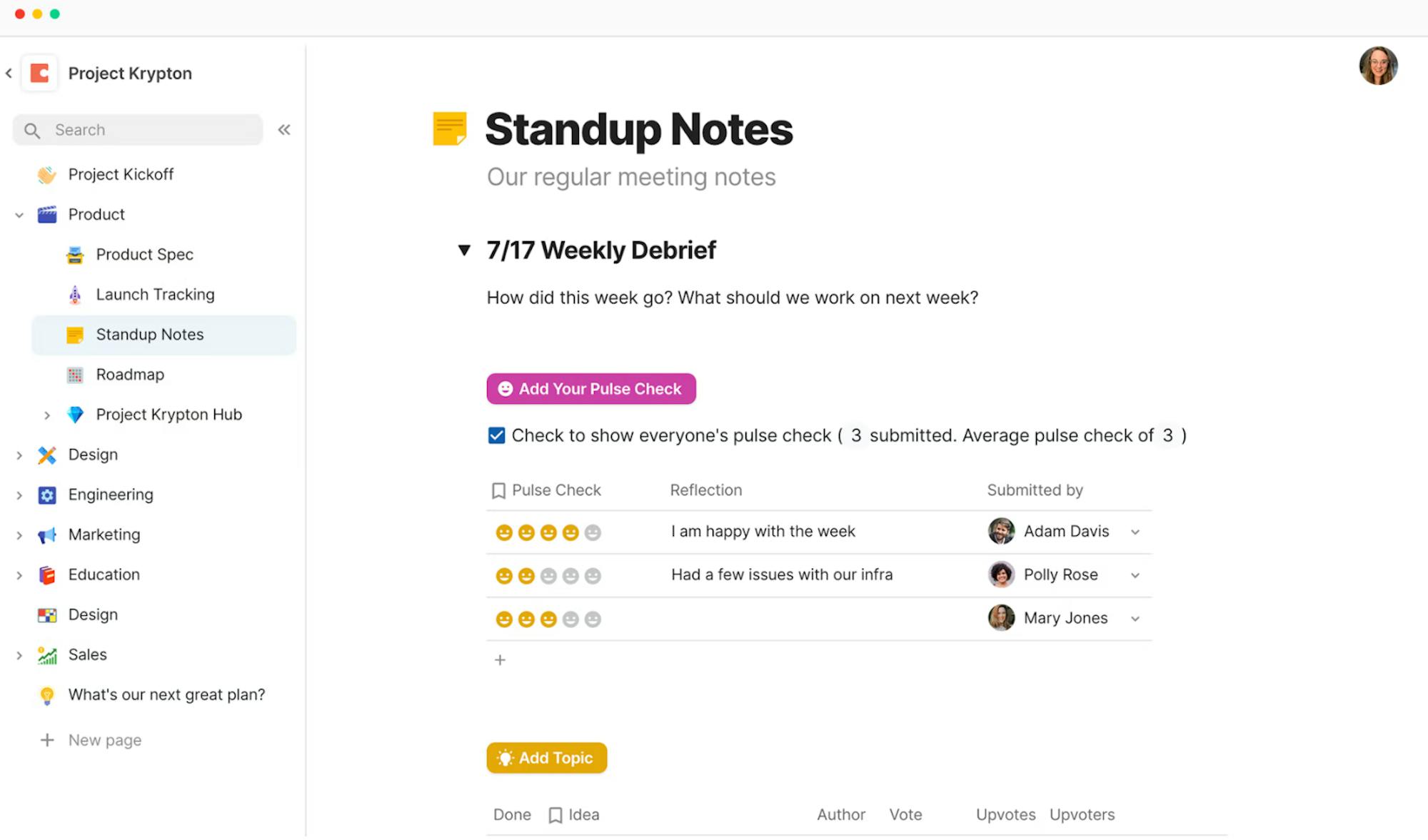Uncheck the show everyone's pulse check box
Image resolution: width=1428 pixels, height=840 pixels.
point(496,435)
